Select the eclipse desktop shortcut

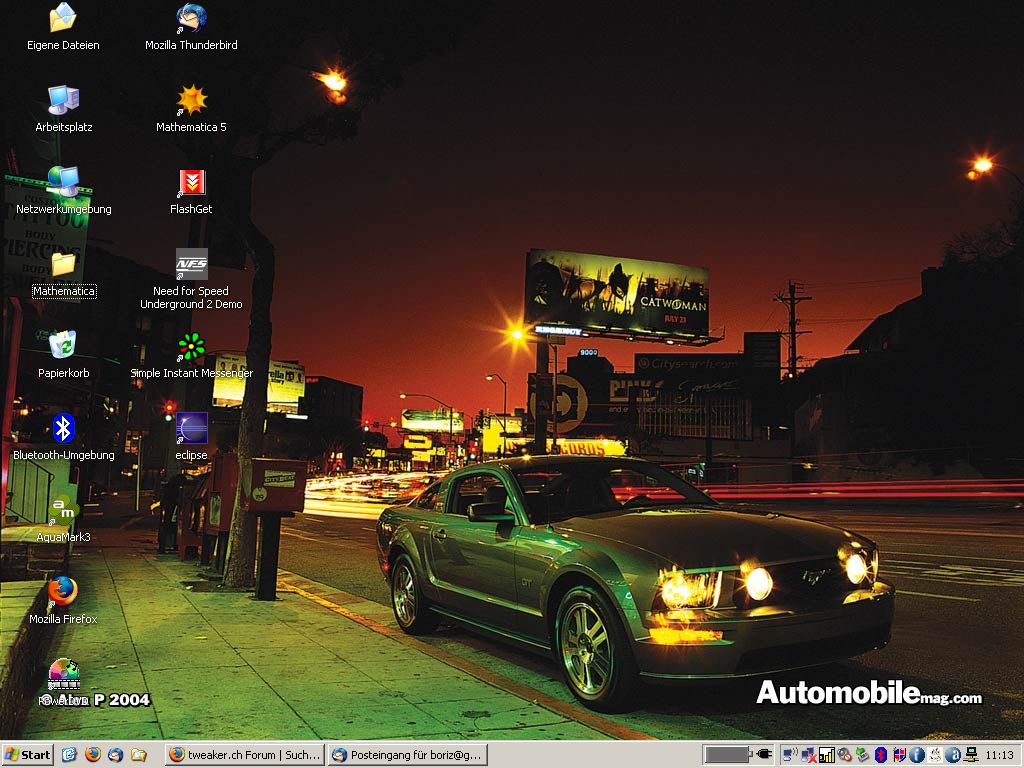point(191,437)
